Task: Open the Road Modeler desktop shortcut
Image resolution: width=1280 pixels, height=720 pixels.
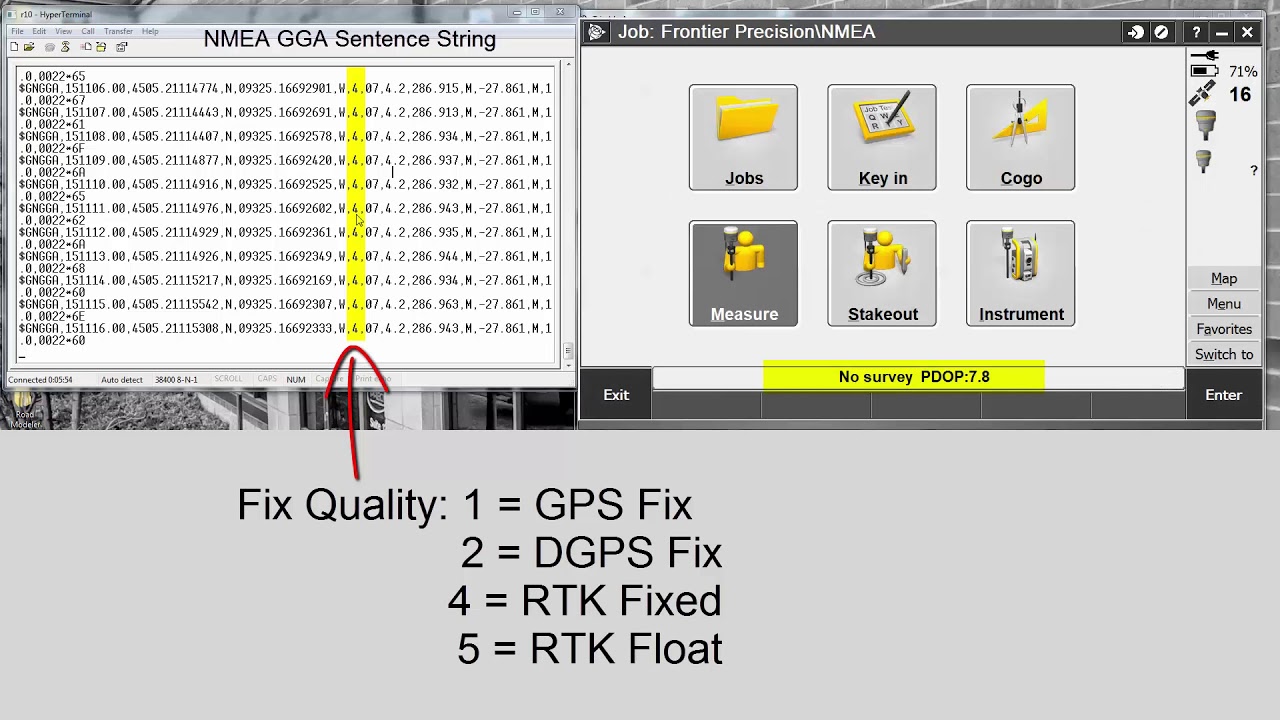Action: pyautogui.click(x=24, y=410)
